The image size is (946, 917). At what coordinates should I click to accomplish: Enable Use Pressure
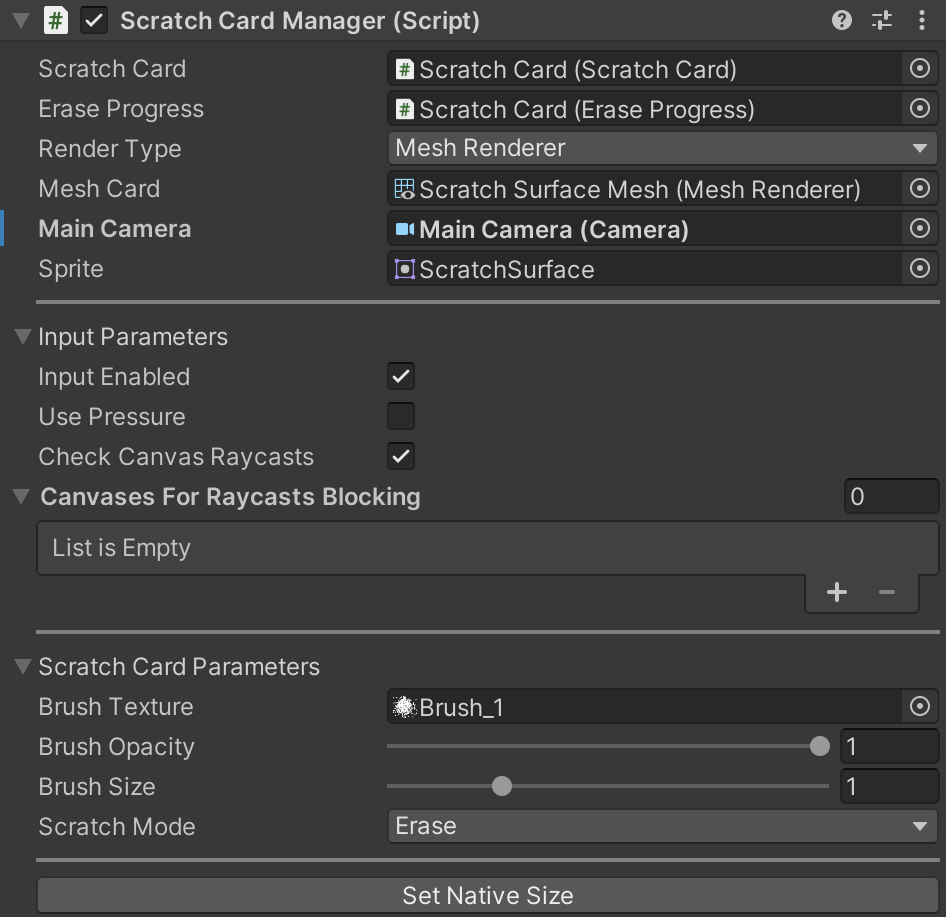[400, 416]
